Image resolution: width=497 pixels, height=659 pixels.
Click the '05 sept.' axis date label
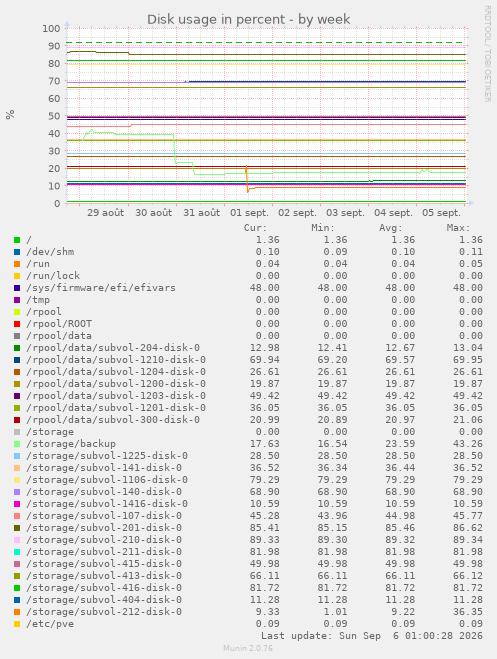click(441, 213)
